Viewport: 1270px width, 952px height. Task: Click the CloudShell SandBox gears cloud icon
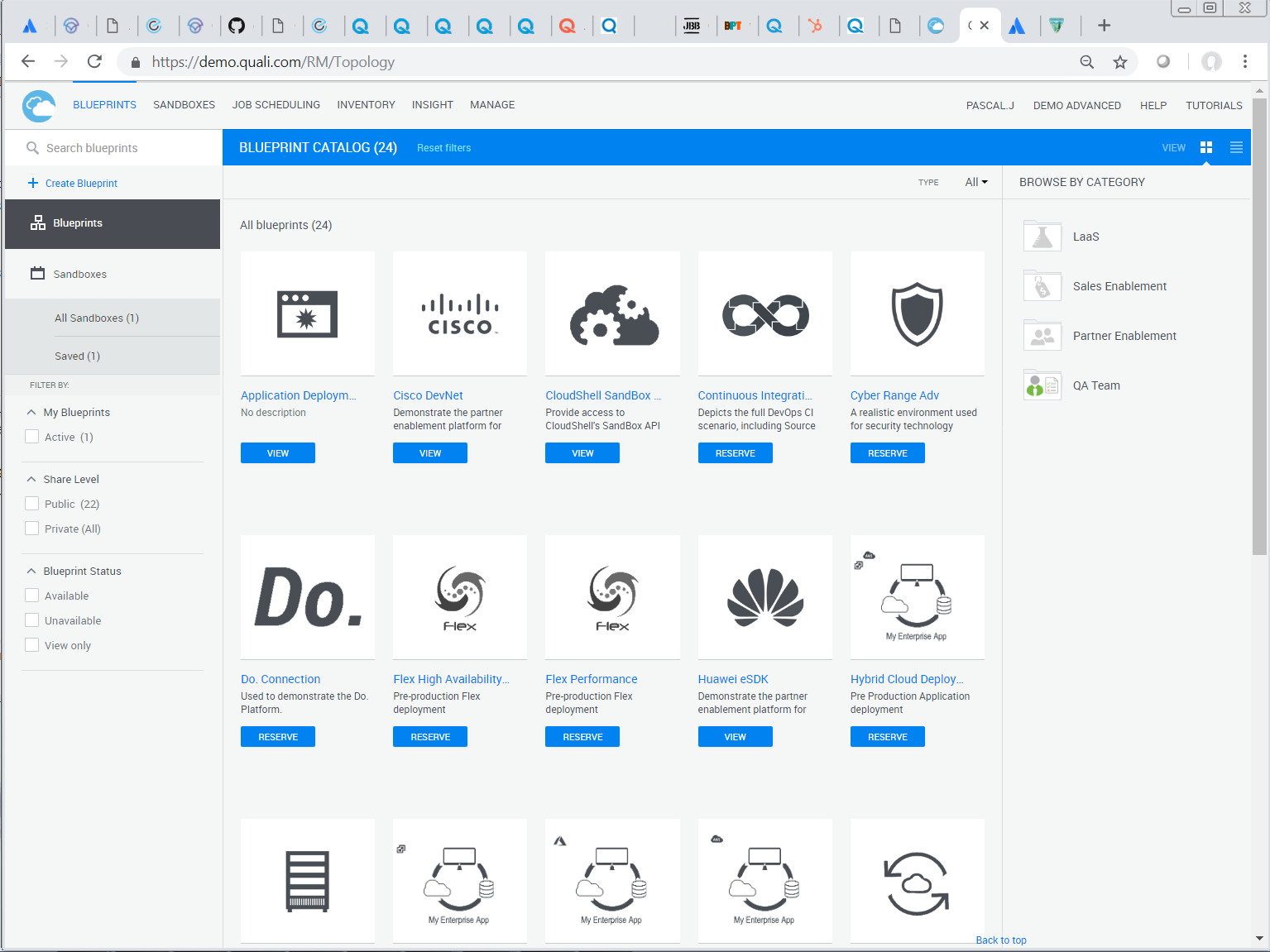[x=614, y=315]
